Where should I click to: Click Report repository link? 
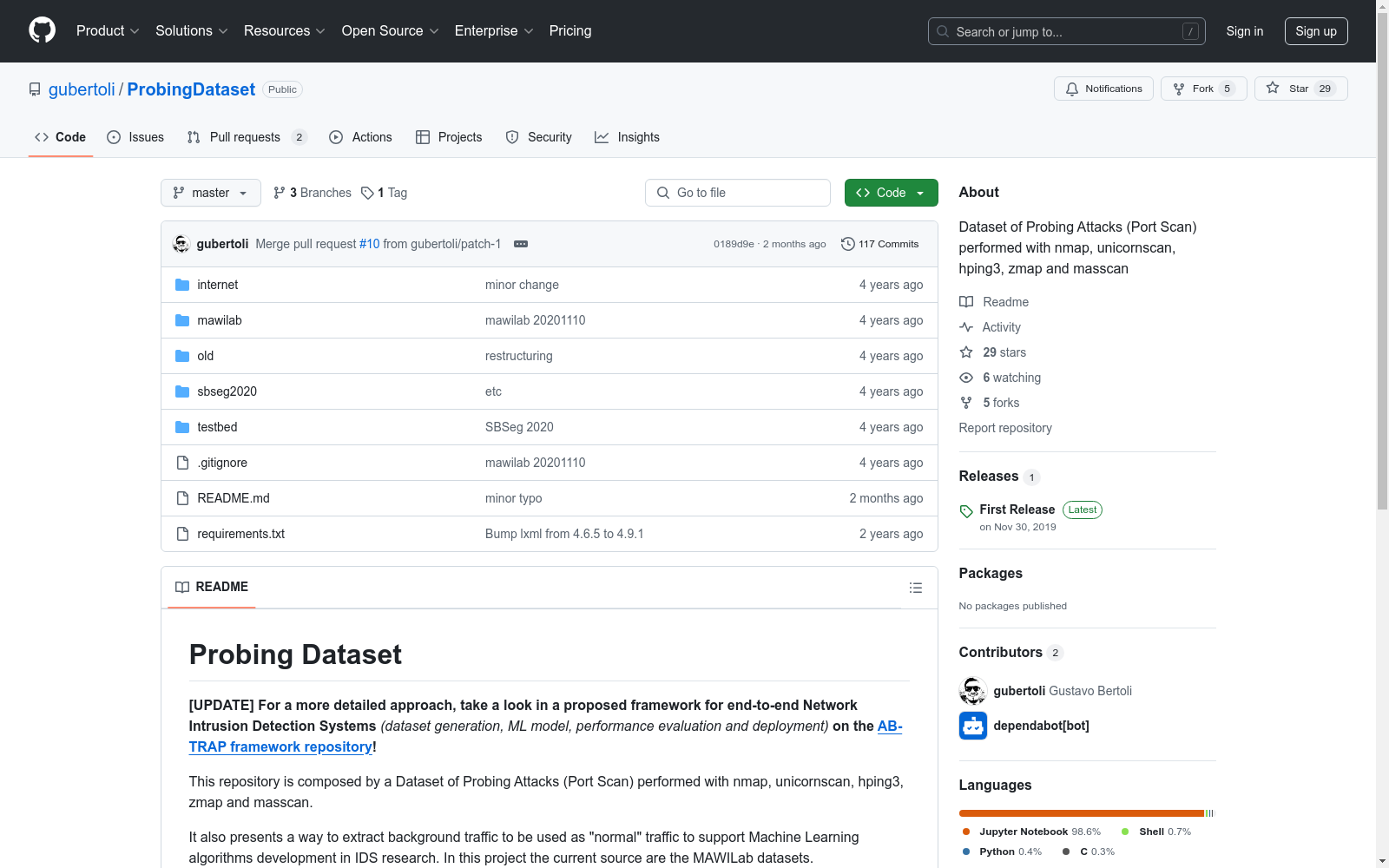[1005, 428]
